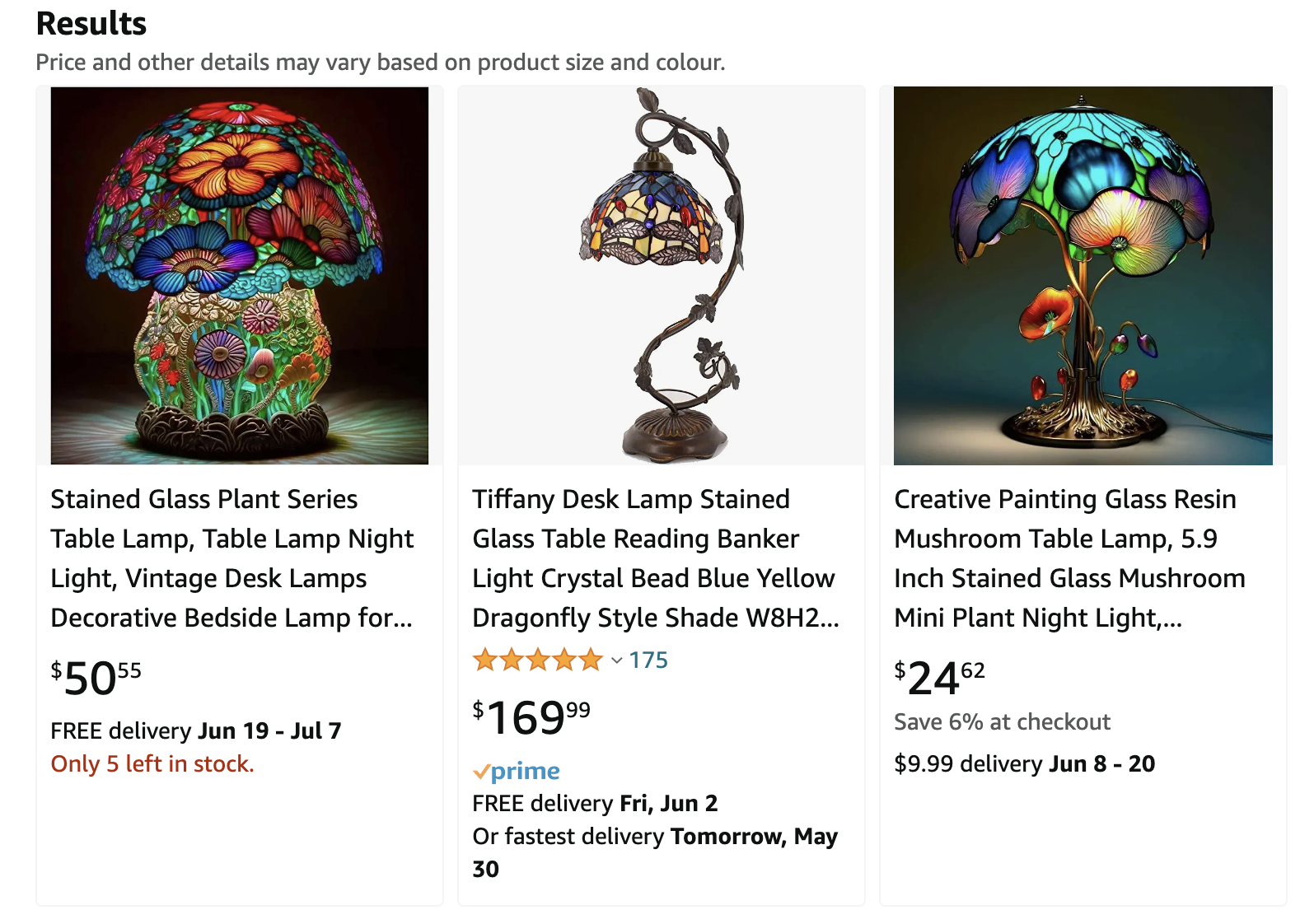
Task: Click the prime checkmark logo
Action: point(516,772)
